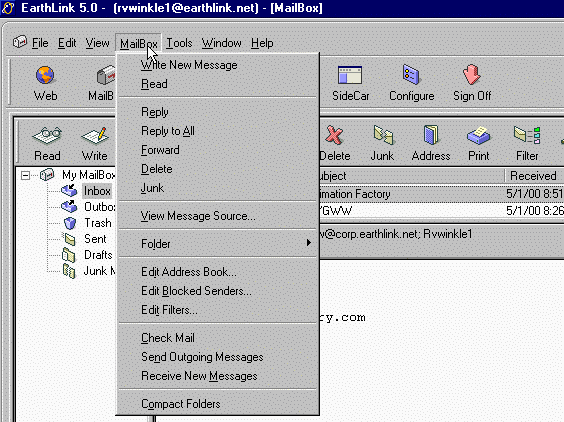
Task: Open the View menu
Action: 97,43
